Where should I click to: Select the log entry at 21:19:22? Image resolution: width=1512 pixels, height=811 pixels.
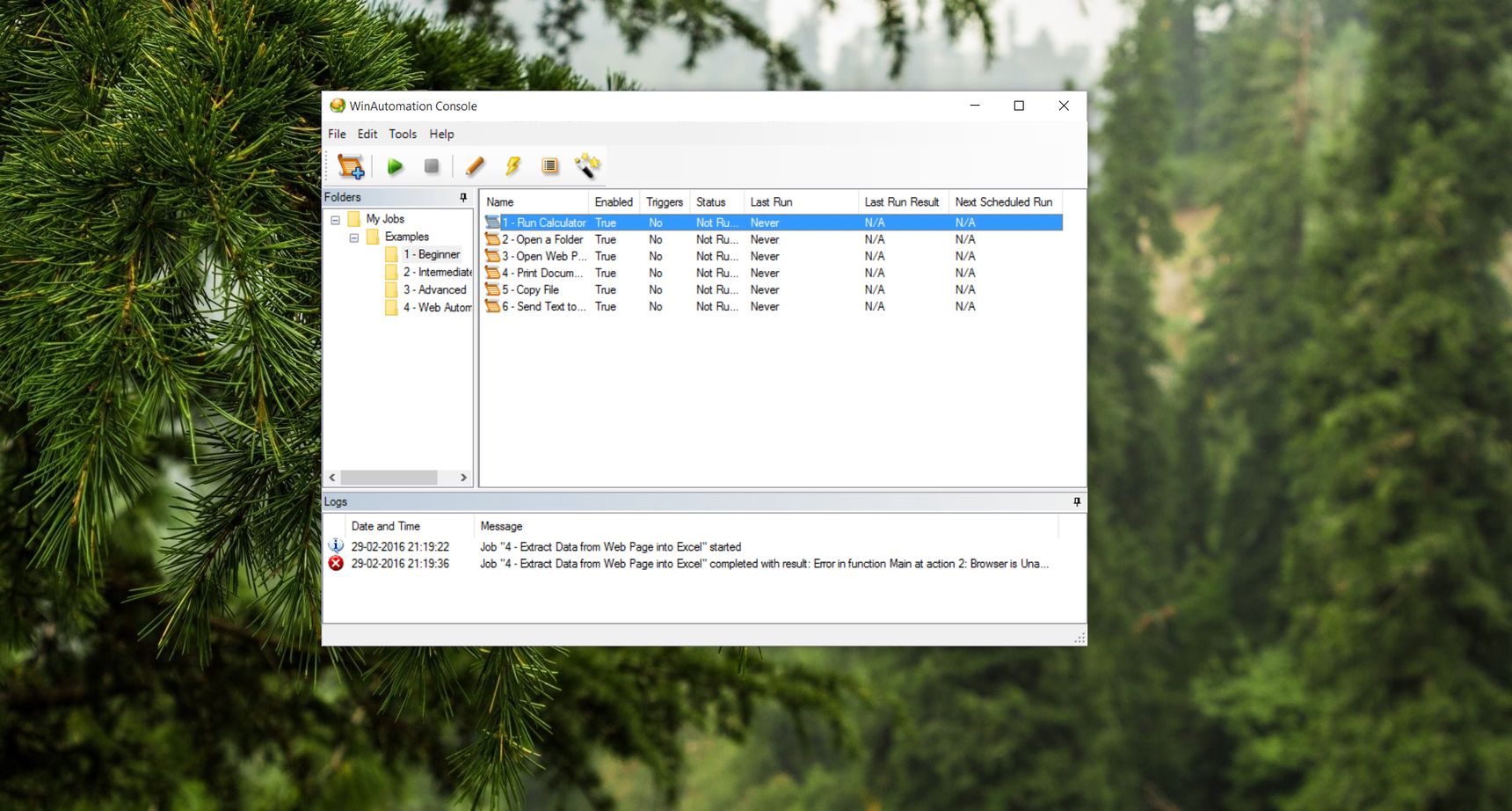pyautogui.click(x=694, y=546)
